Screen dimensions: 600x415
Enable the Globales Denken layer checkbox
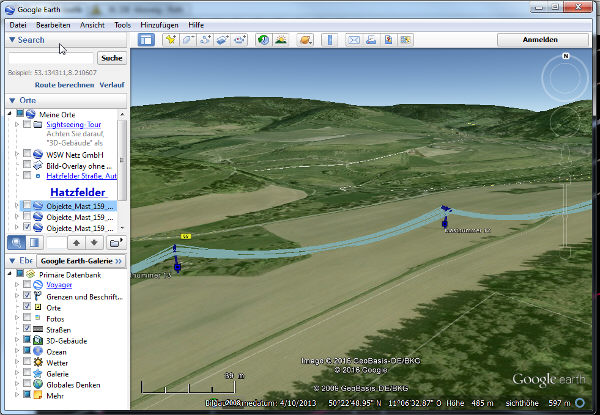(27, 383)
